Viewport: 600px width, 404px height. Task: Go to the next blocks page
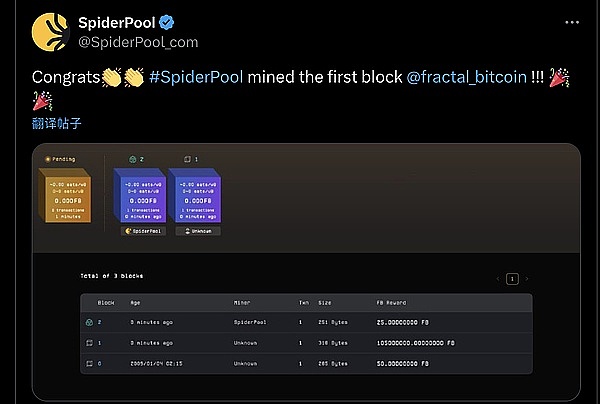click(x=527, y=279)
